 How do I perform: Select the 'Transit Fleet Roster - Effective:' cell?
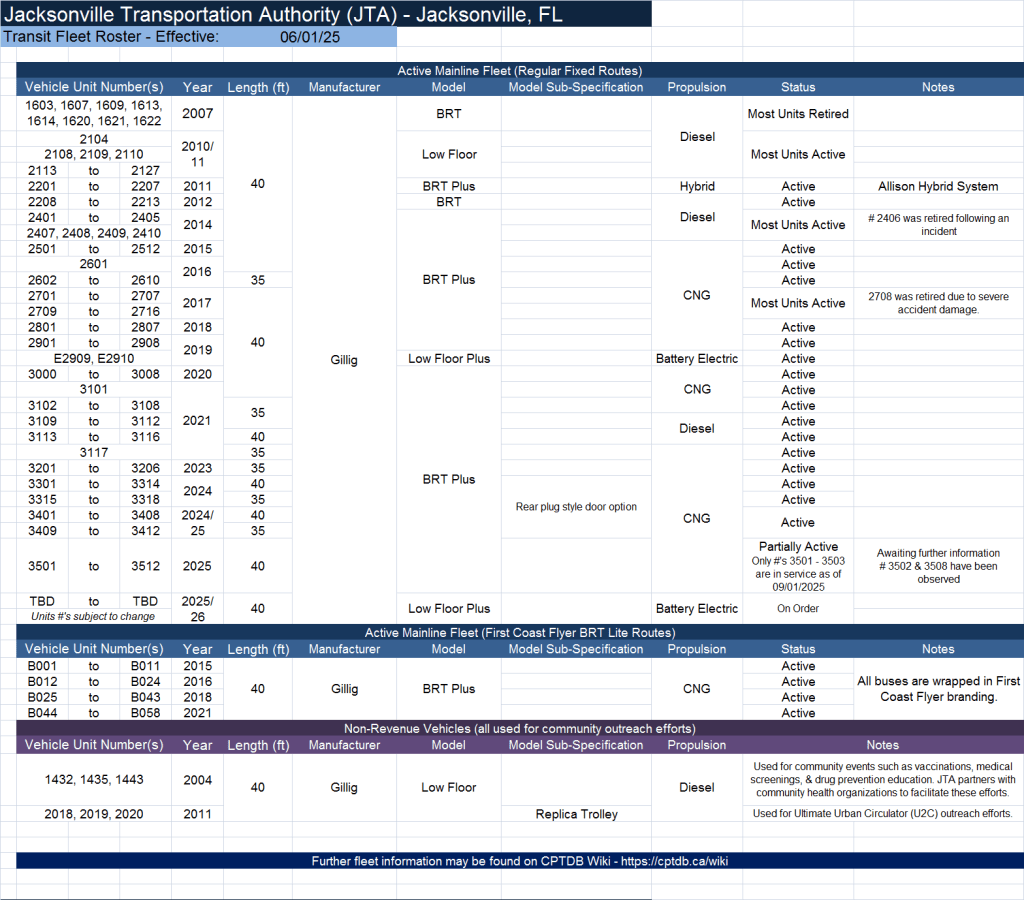110,37
